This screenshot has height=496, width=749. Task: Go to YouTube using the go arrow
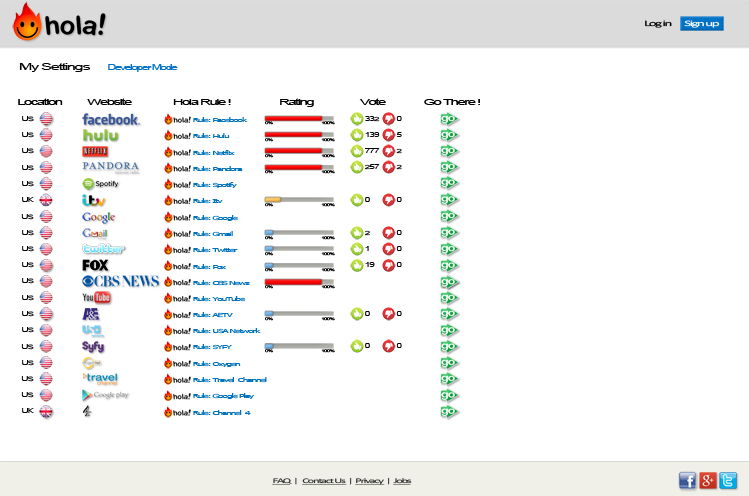(449, 298)
